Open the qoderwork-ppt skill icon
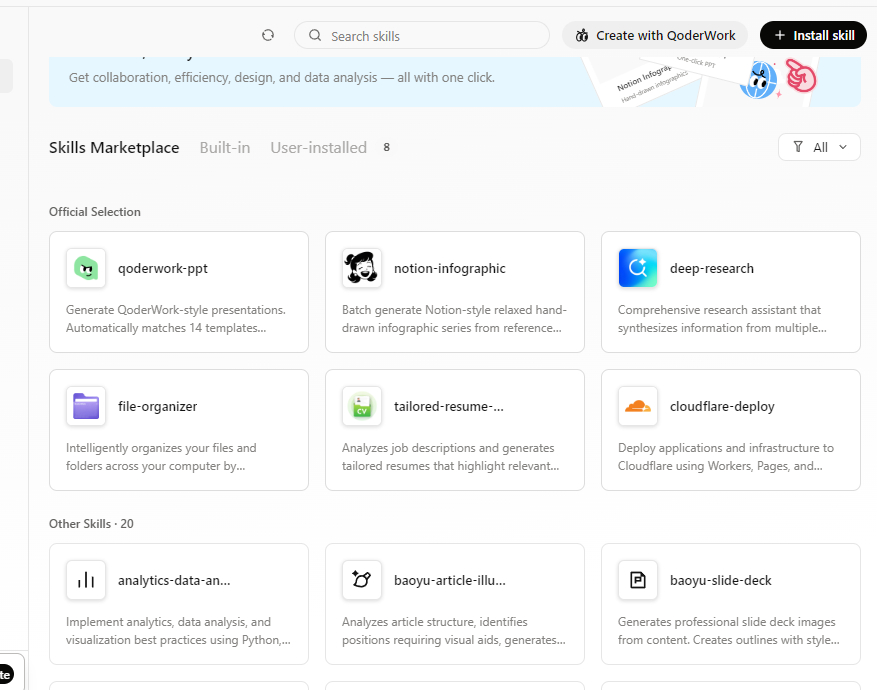Image resolution: width=877 pixels, height=690 pixels. tap(86, 268)
